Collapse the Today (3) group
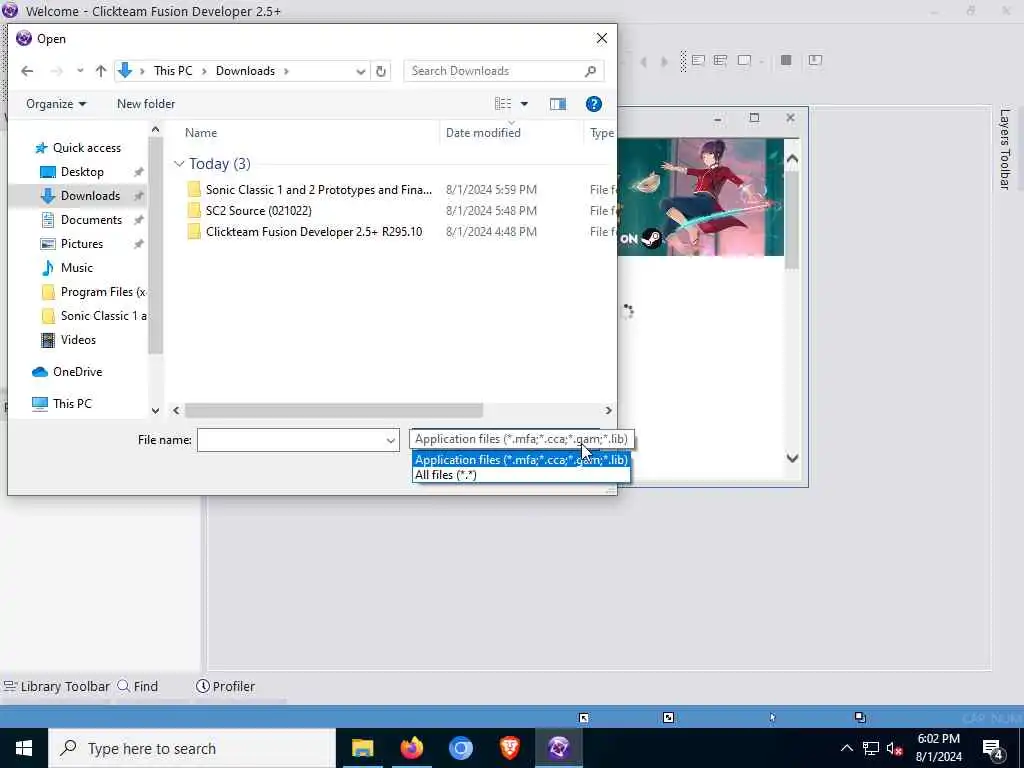Screen dimensions: 1024x768 179,164
